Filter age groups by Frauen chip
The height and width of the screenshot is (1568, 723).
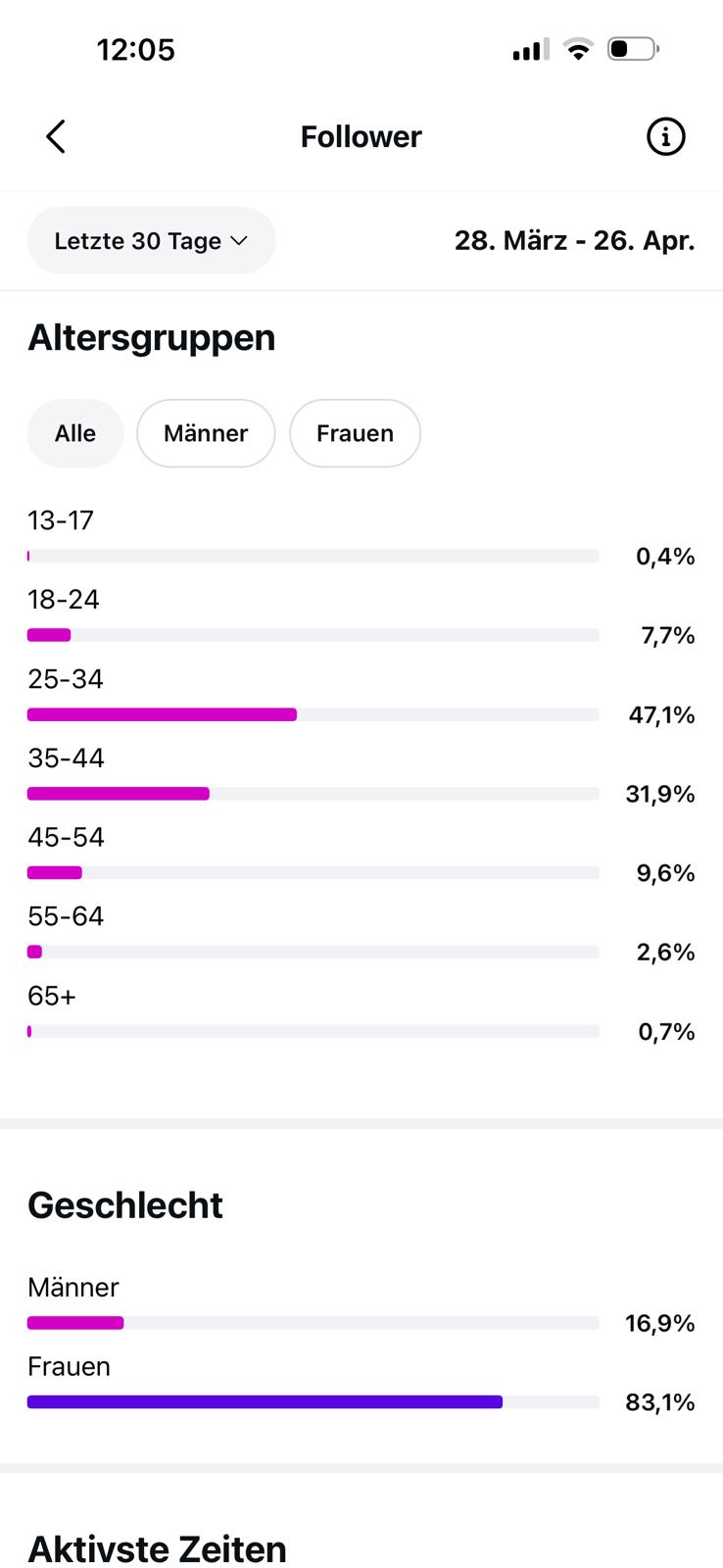355,433
